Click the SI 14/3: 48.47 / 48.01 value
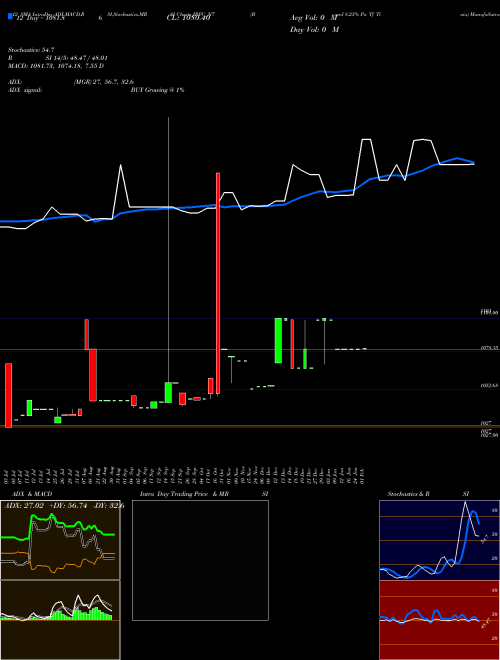 [x=77, y=58]
